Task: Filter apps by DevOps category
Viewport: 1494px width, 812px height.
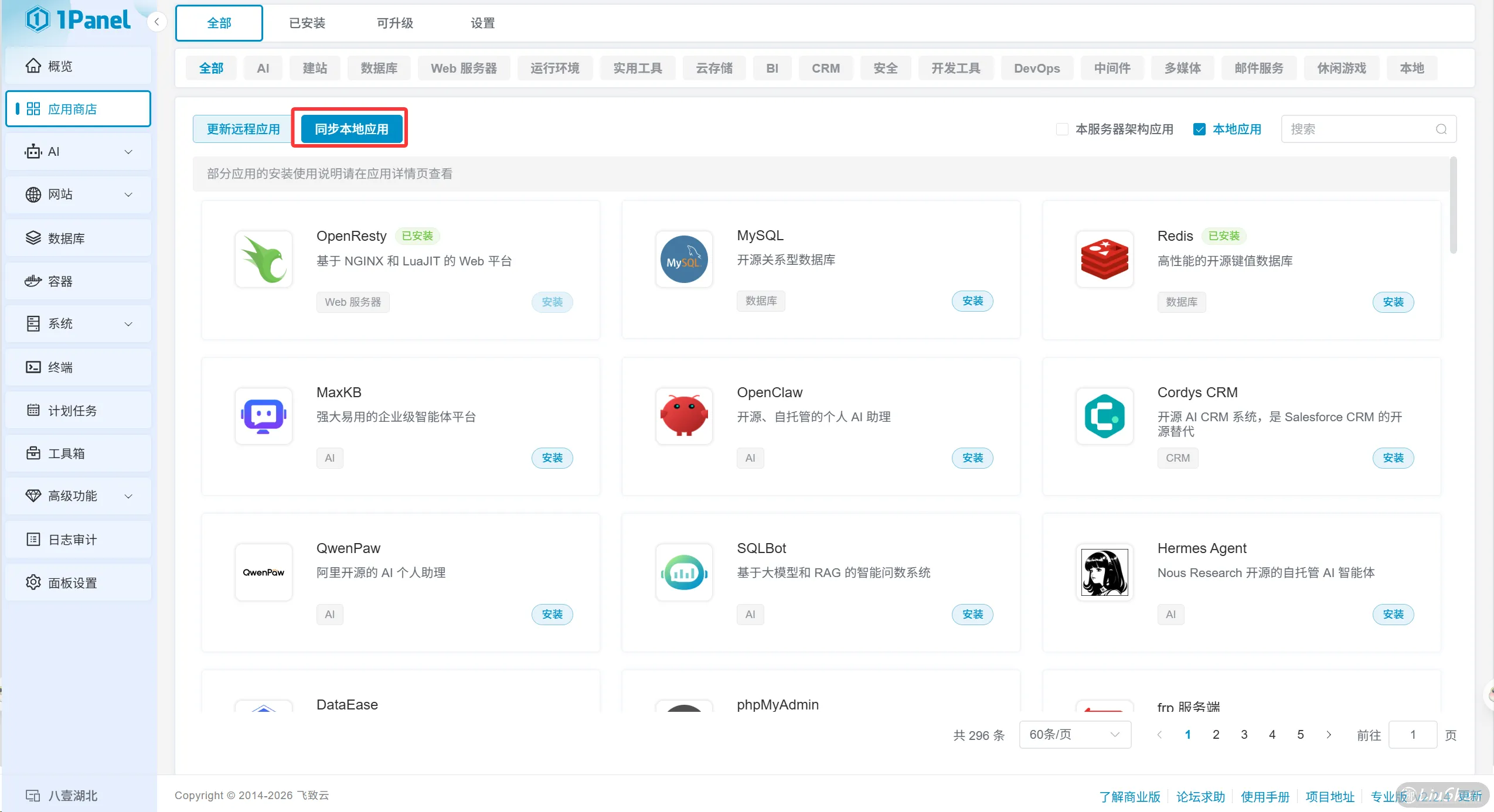Action: 1037,68
